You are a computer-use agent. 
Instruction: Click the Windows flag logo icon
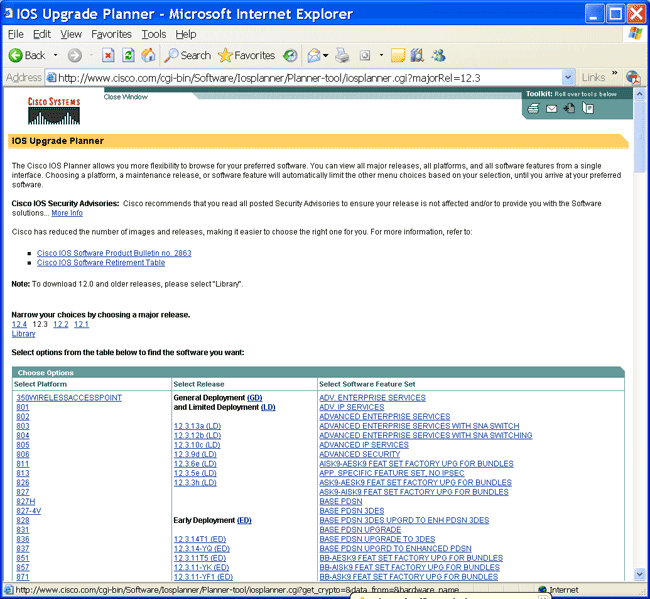[x=635, y=34]
